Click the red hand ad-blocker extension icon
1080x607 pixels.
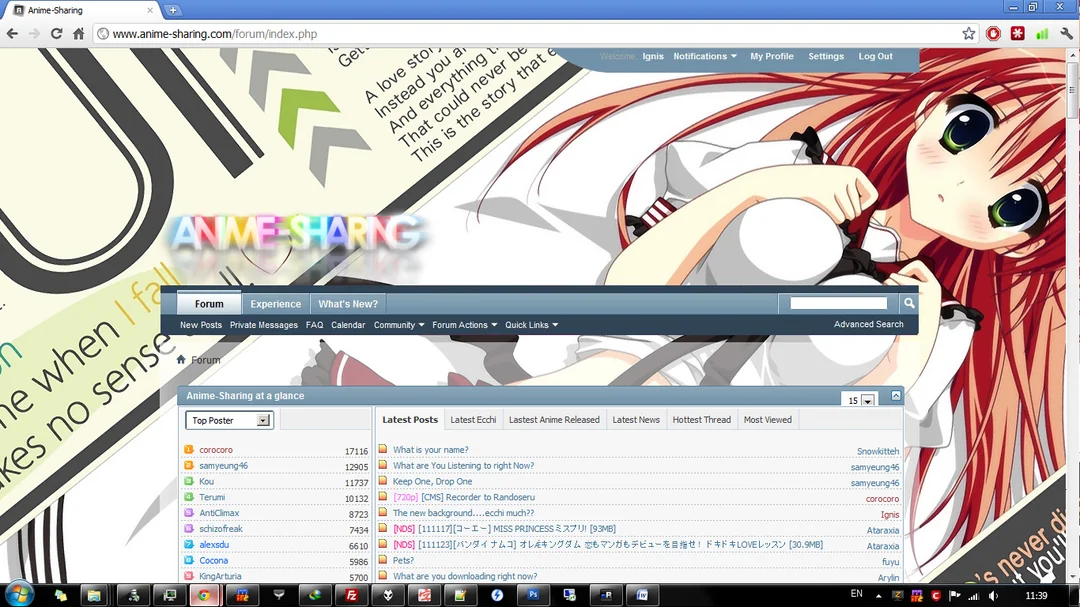(993, 33)
